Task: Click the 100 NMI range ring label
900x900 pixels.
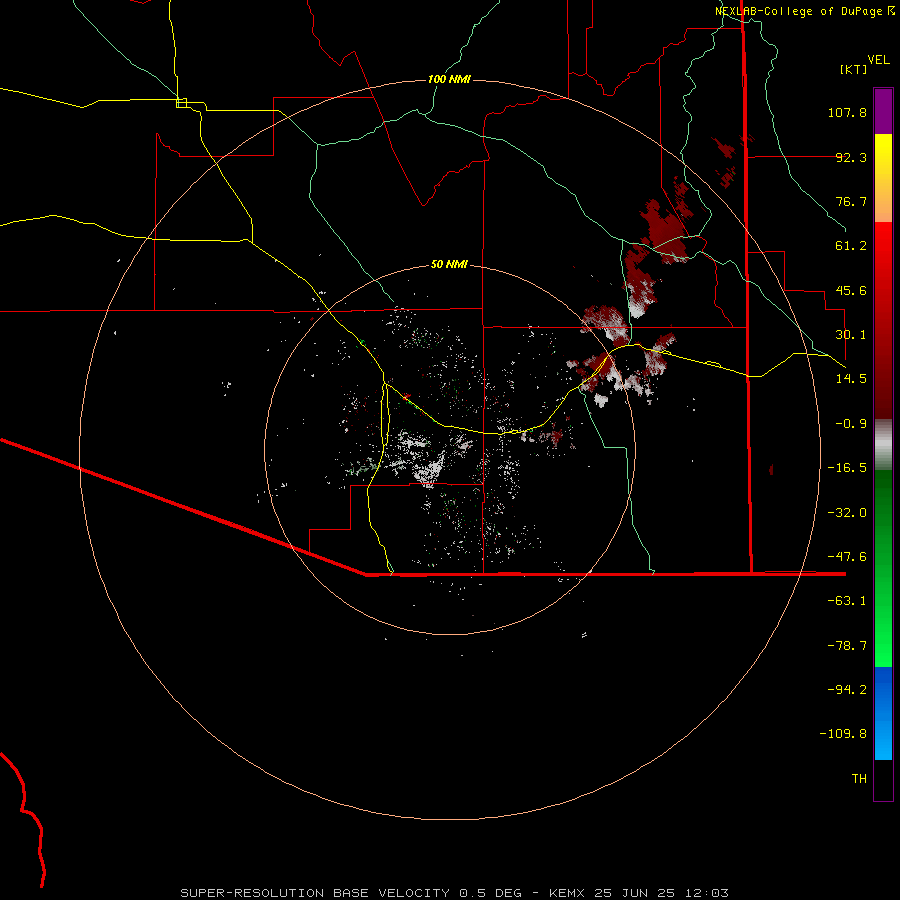Action: pyautogui.click(x=449, y=79)
